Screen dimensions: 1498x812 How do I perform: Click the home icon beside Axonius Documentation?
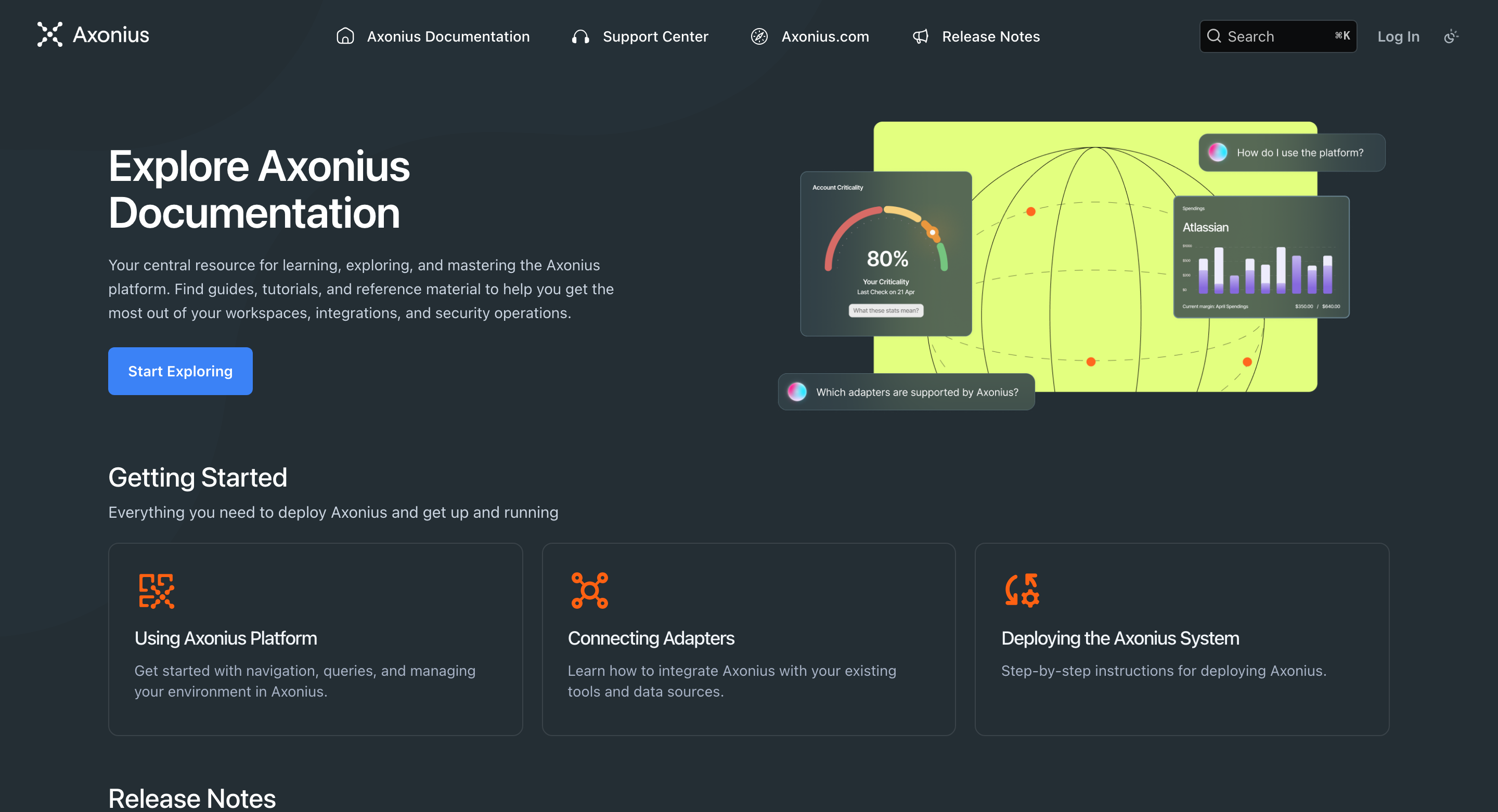pos(345,36)
